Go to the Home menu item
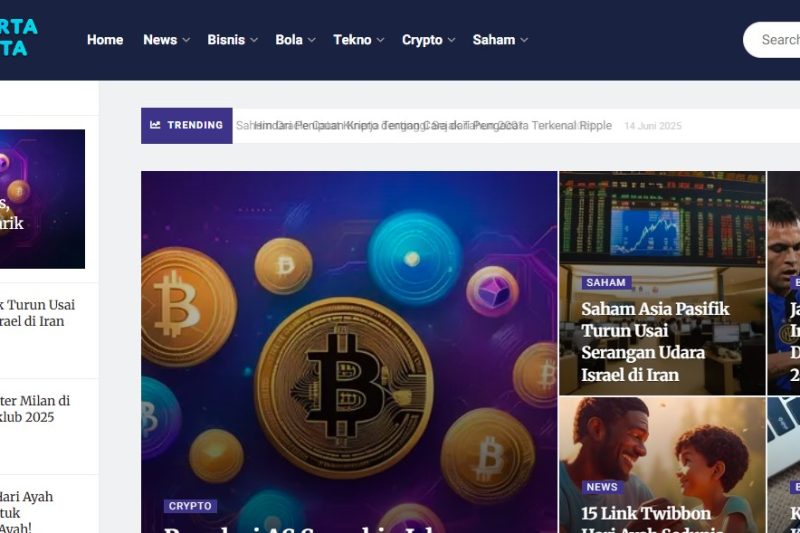The height and width of the screenshot is (533, 800). [105, 40]
